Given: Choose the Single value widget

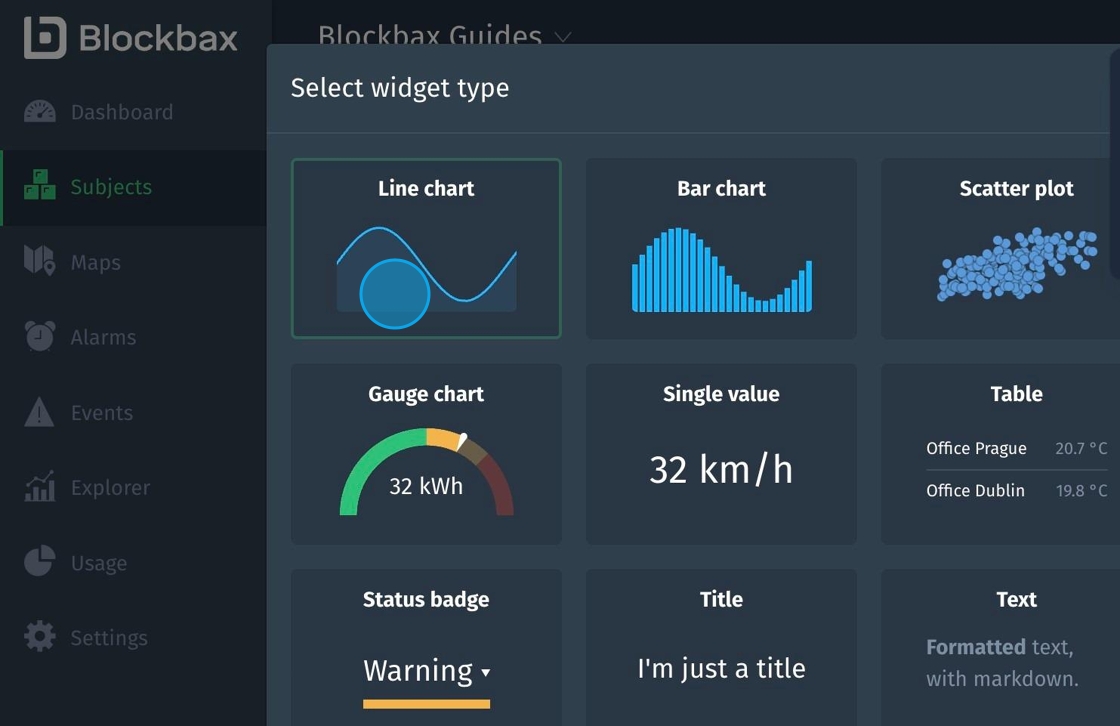Looking at the screenshot, I should click(721, 454).
